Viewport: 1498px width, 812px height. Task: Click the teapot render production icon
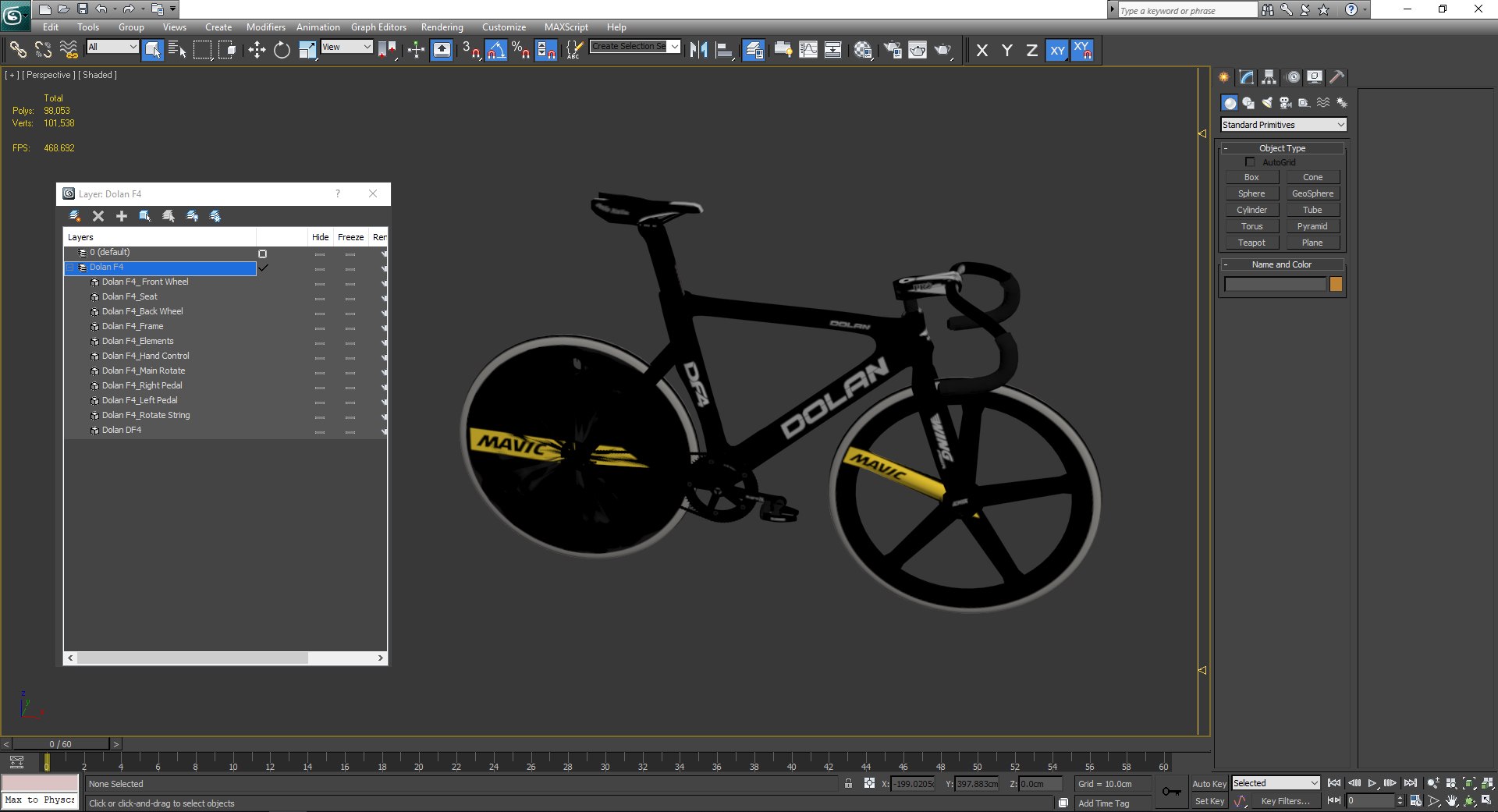[x=943, y=50]
